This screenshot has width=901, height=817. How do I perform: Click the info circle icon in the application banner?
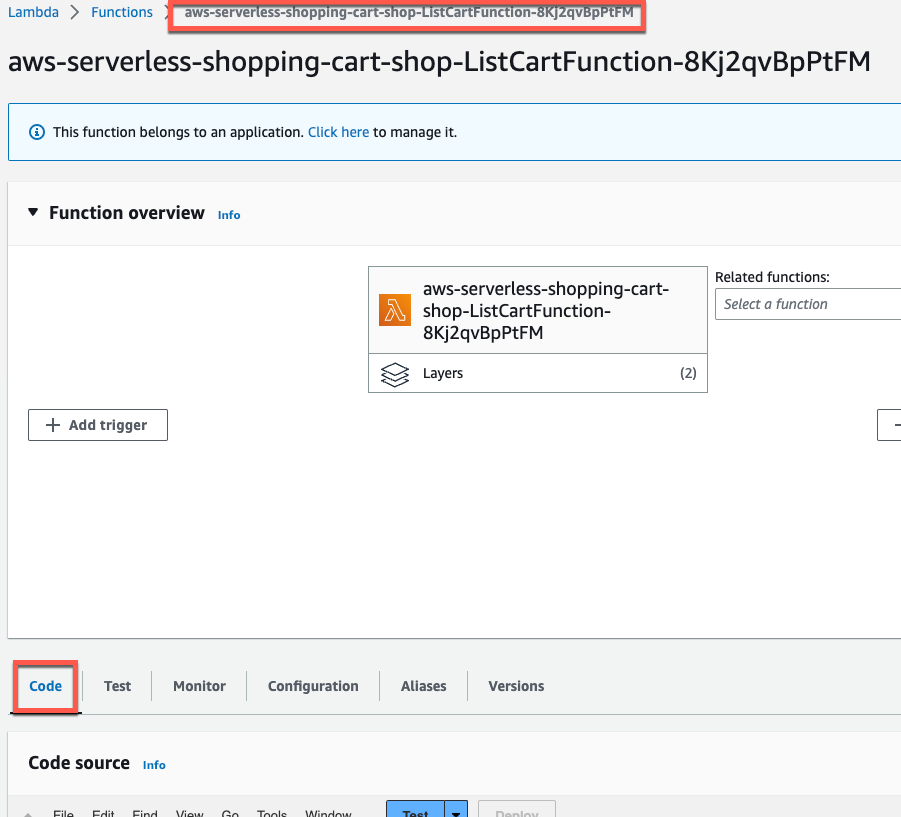tap(37, 132)
